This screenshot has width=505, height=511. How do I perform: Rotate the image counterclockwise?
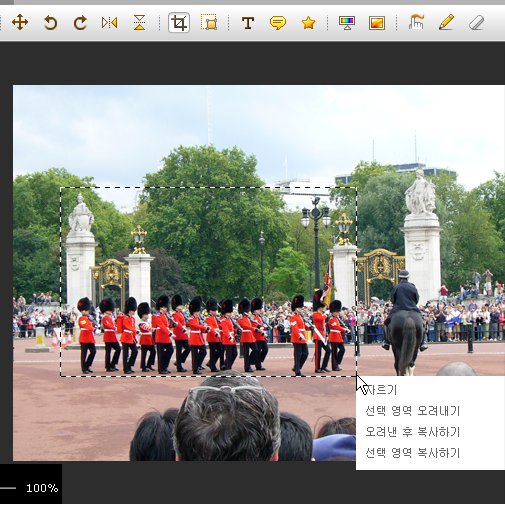tap(51, 23)
